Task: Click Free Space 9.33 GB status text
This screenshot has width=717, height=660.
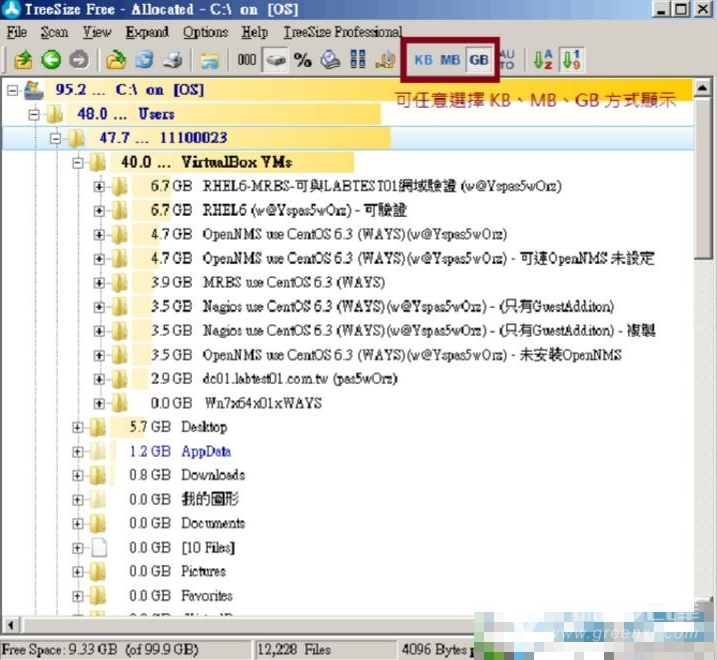Action: click(100, 649)
